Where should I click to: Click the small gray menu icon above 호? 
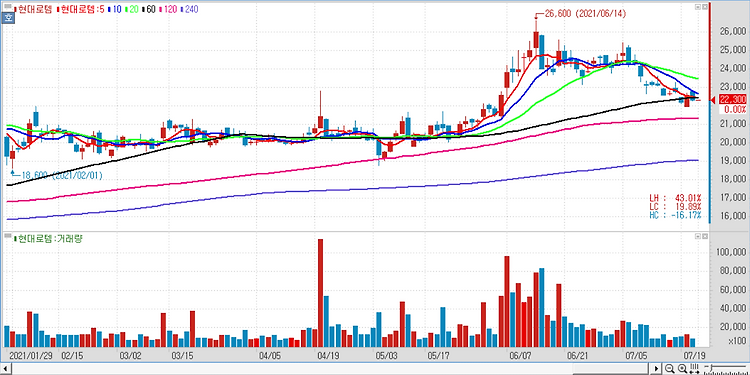tap(7, 7)
